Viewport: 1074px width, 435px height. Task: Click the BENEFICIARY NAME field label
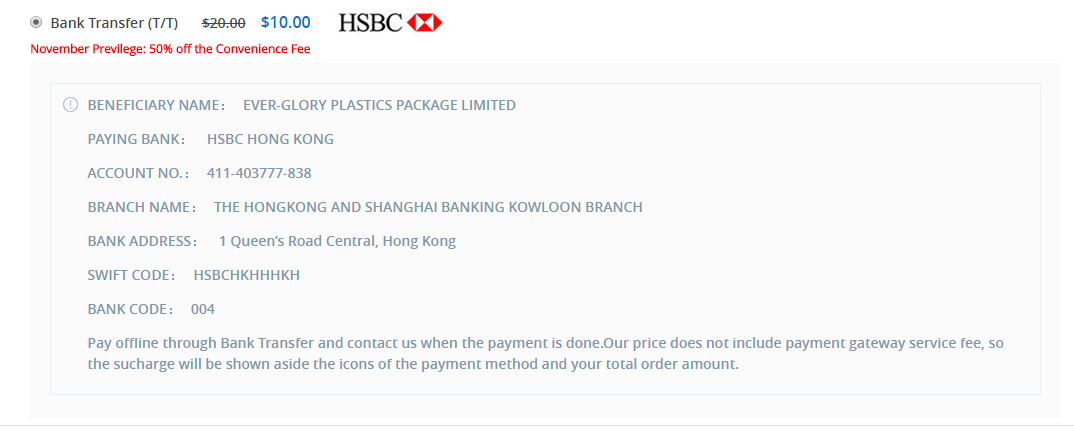pyautogui.click(x=156, y=105)
